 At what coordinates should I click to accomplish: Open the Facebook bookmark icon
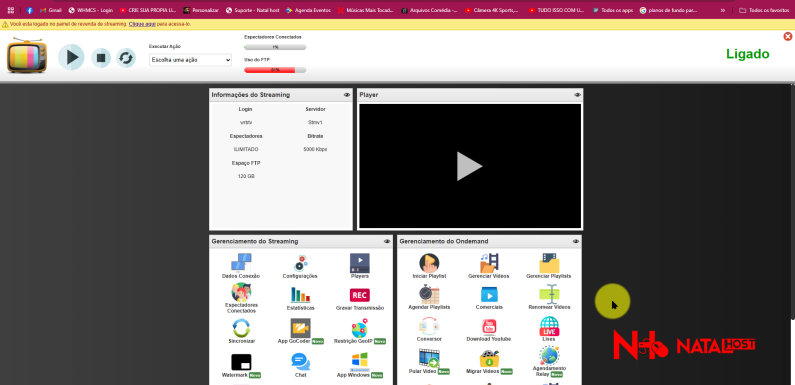click(x=30, y=10)
